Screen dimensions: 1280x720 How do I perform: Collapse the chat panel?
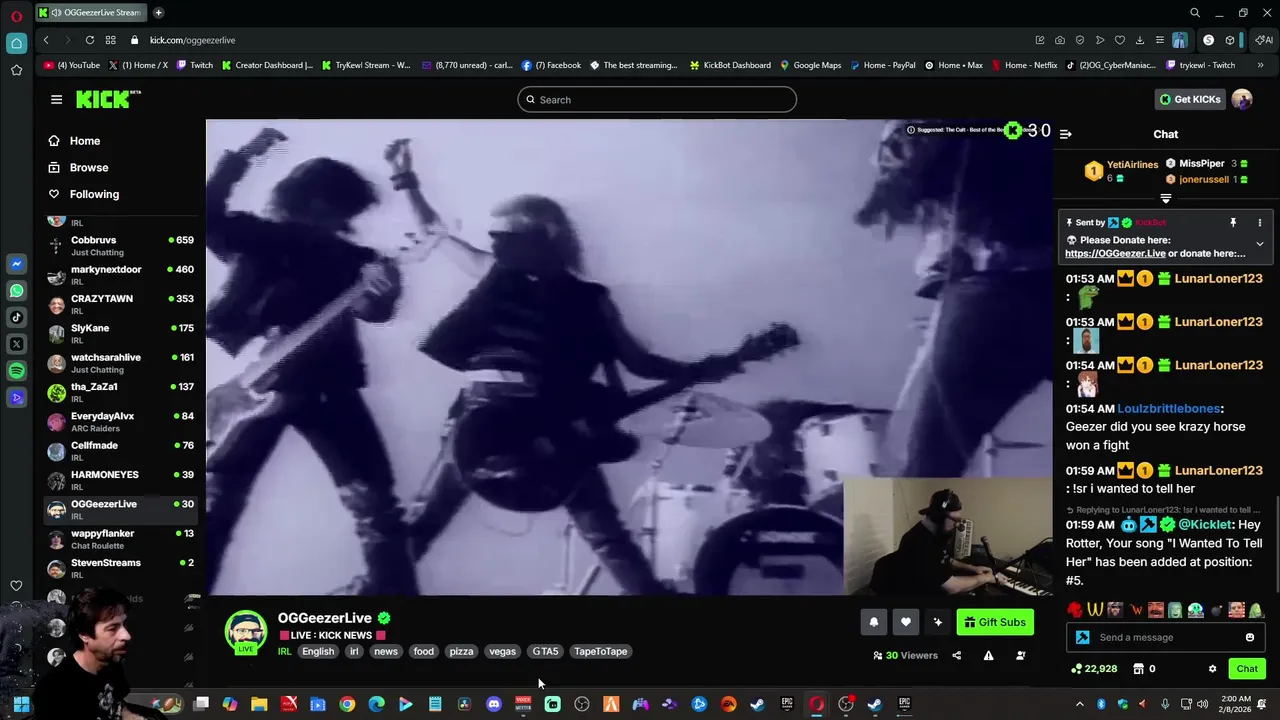pyautogui.click(x=1066, y=134)
